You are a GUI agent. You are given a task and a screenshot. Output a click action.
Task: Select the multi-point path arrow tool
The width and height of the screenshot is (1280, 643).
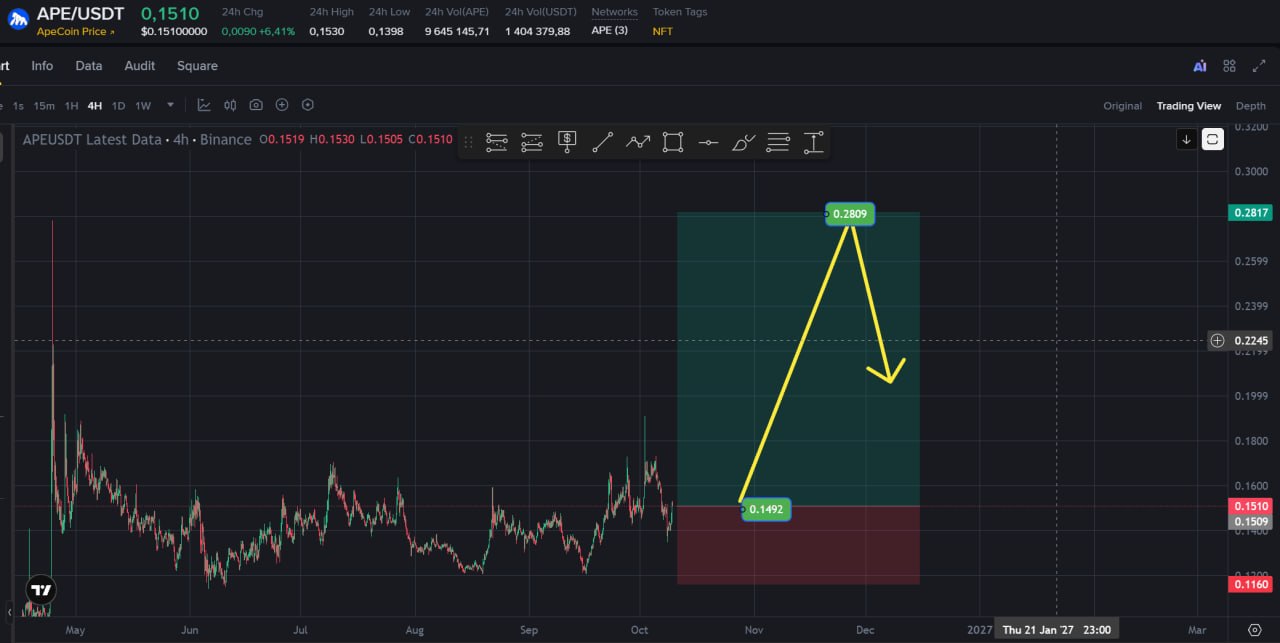[638, 143]
